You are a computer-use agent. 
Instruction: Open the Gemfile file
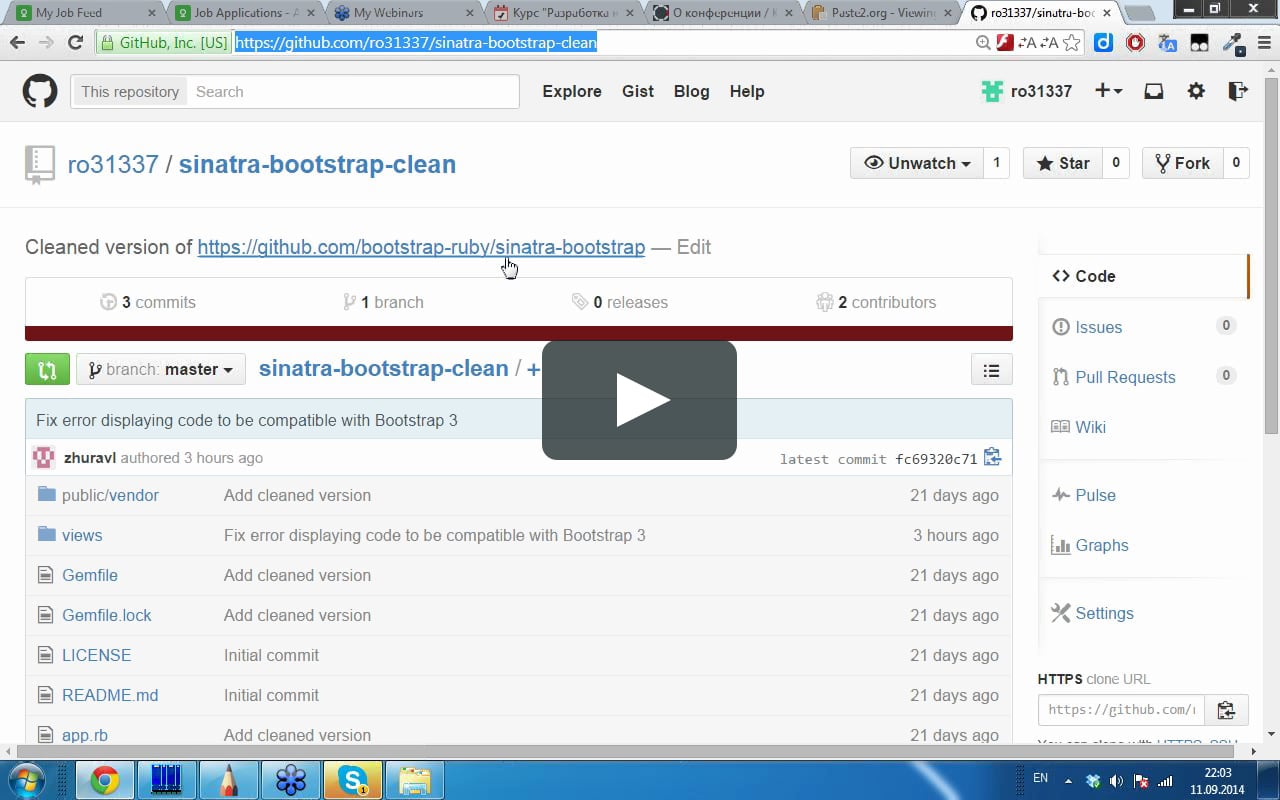90,575
